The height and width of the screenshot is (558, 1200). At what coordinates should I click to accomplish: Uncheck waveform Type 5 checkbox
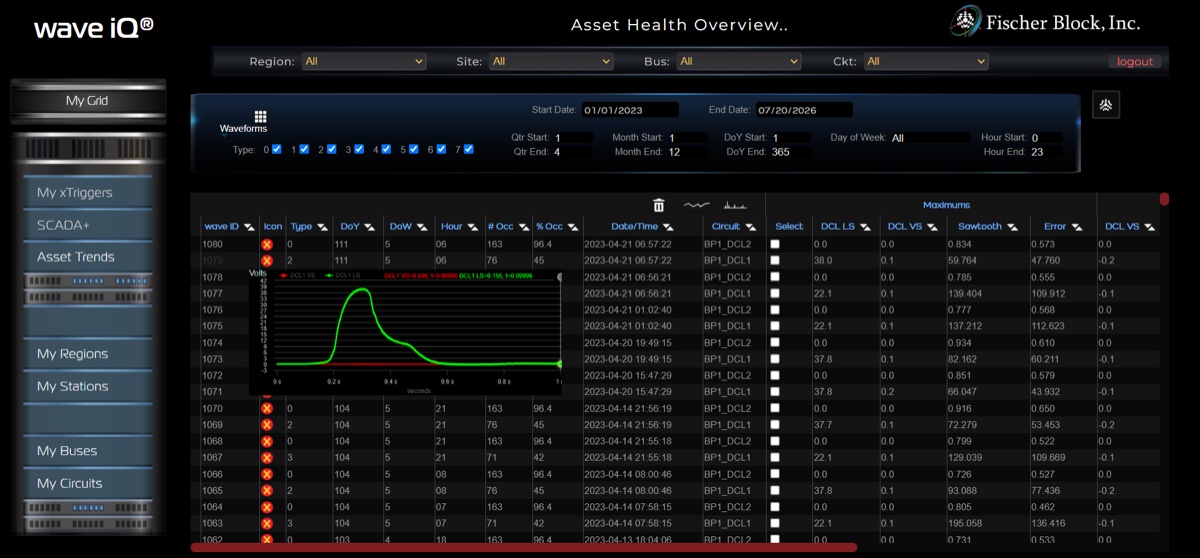click(x=414, y=149)
